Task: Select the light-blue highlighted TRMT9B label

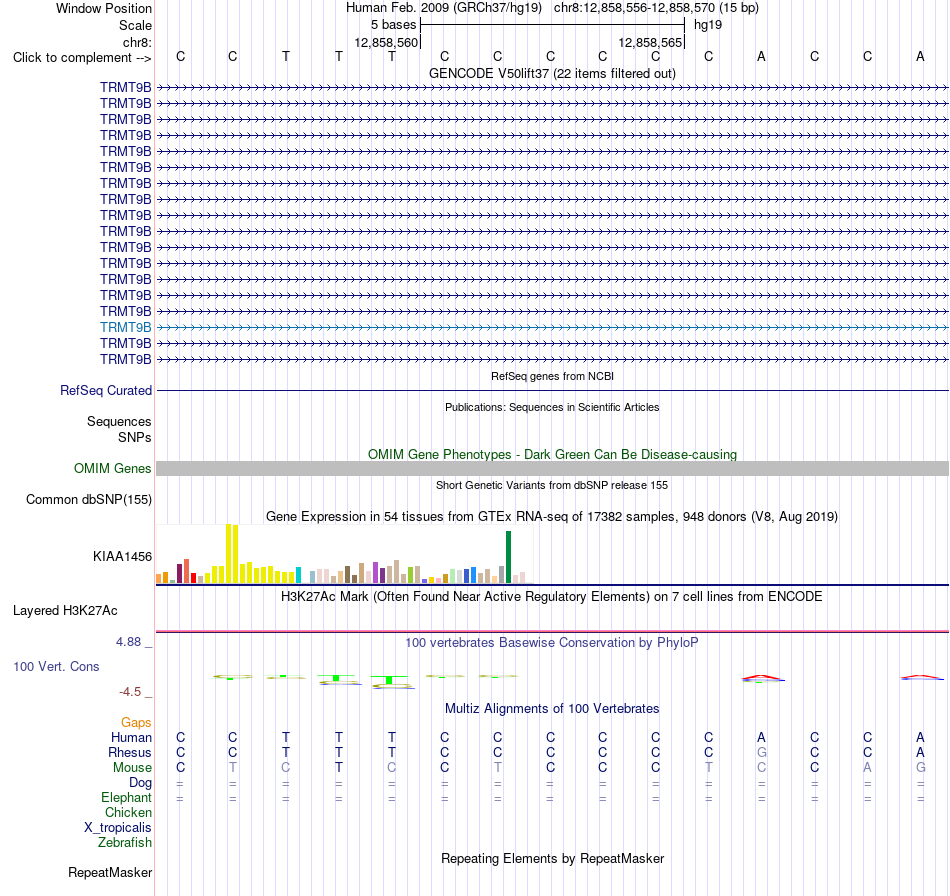Action: 125,327
